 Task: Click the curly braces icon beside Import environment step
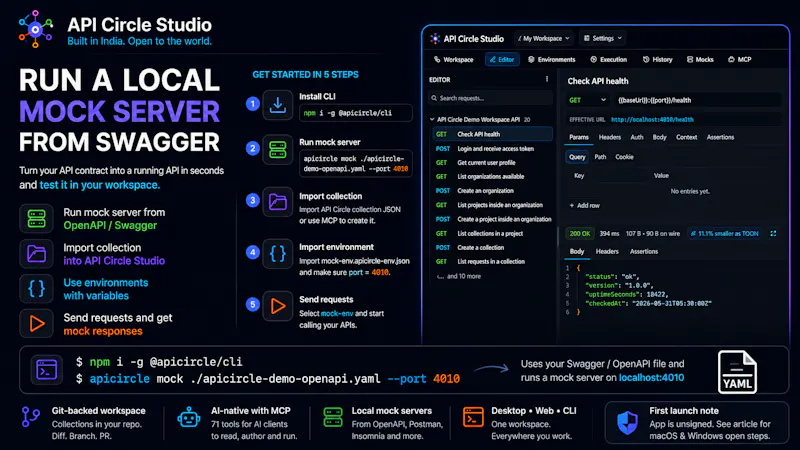[278, 254]
